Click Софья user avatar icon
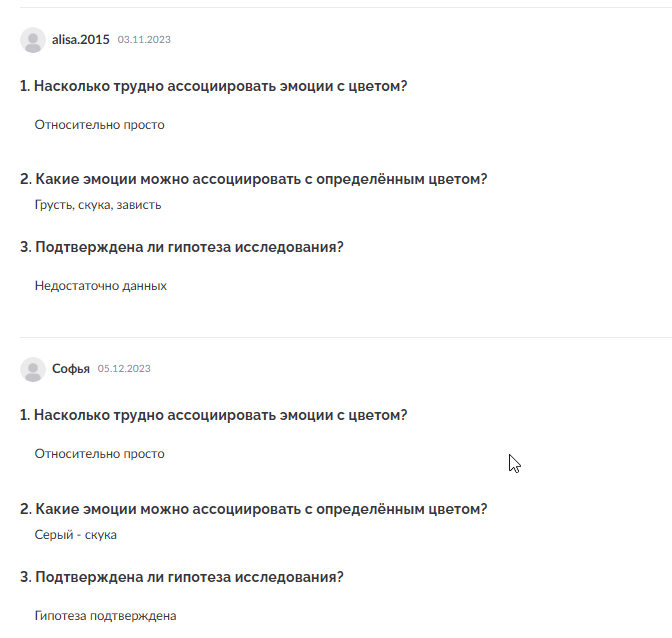The width and height of the screenshot is (672, 638). 33,369
